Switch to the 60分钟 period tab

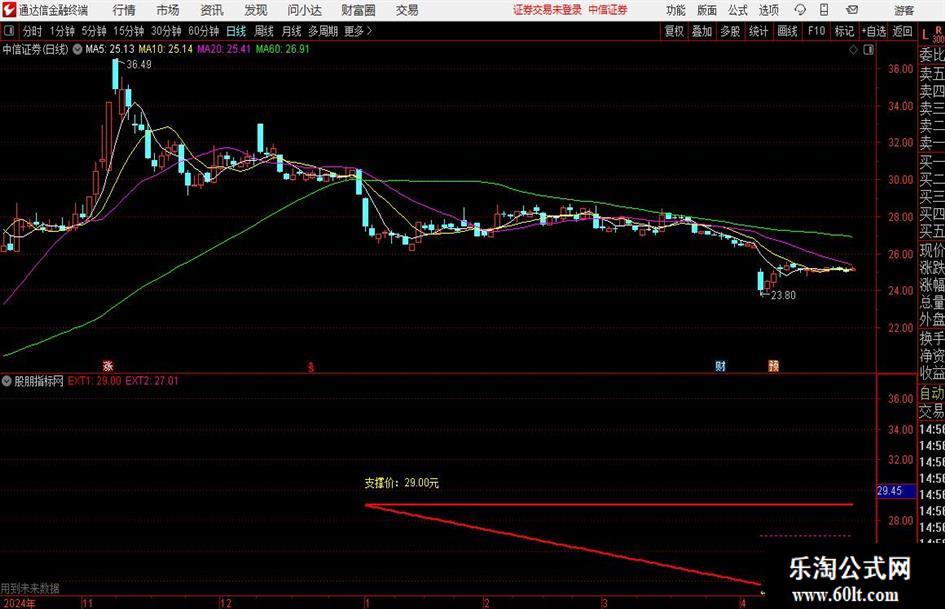pyautogui.click(x=203, y=31)
